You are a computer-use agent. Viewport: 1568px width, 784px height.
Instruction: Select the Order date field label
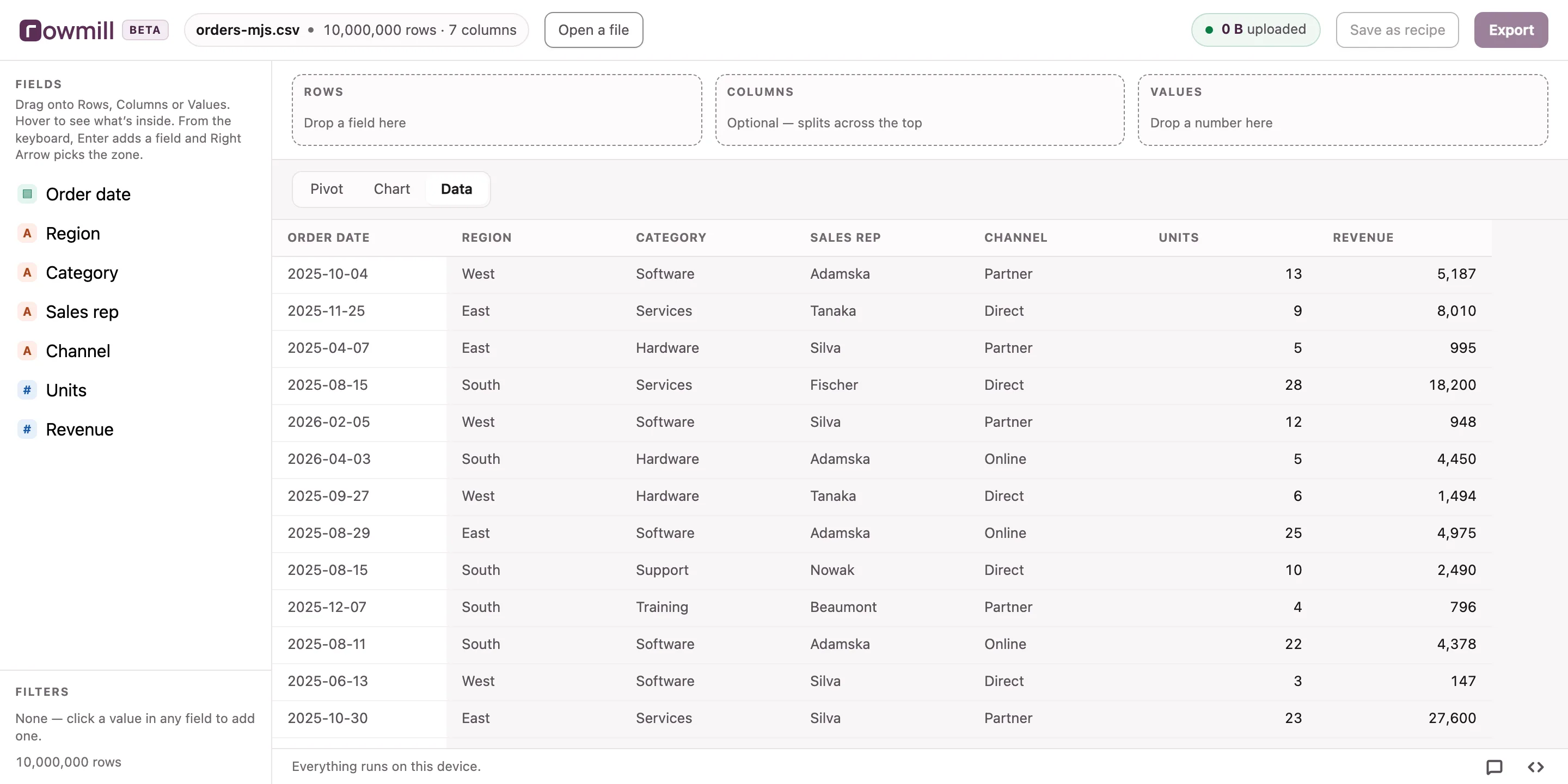click(x=88, y=194)
